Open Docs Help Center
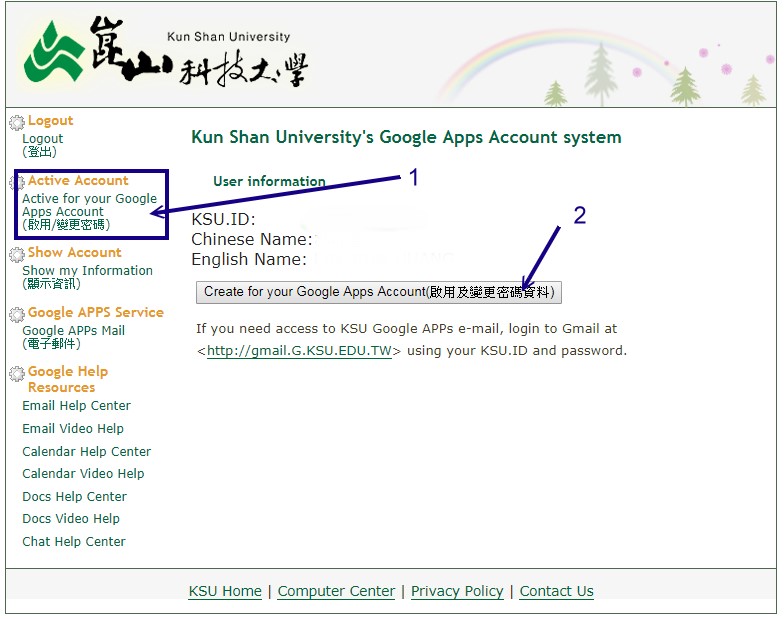 (x=74, y=496)
